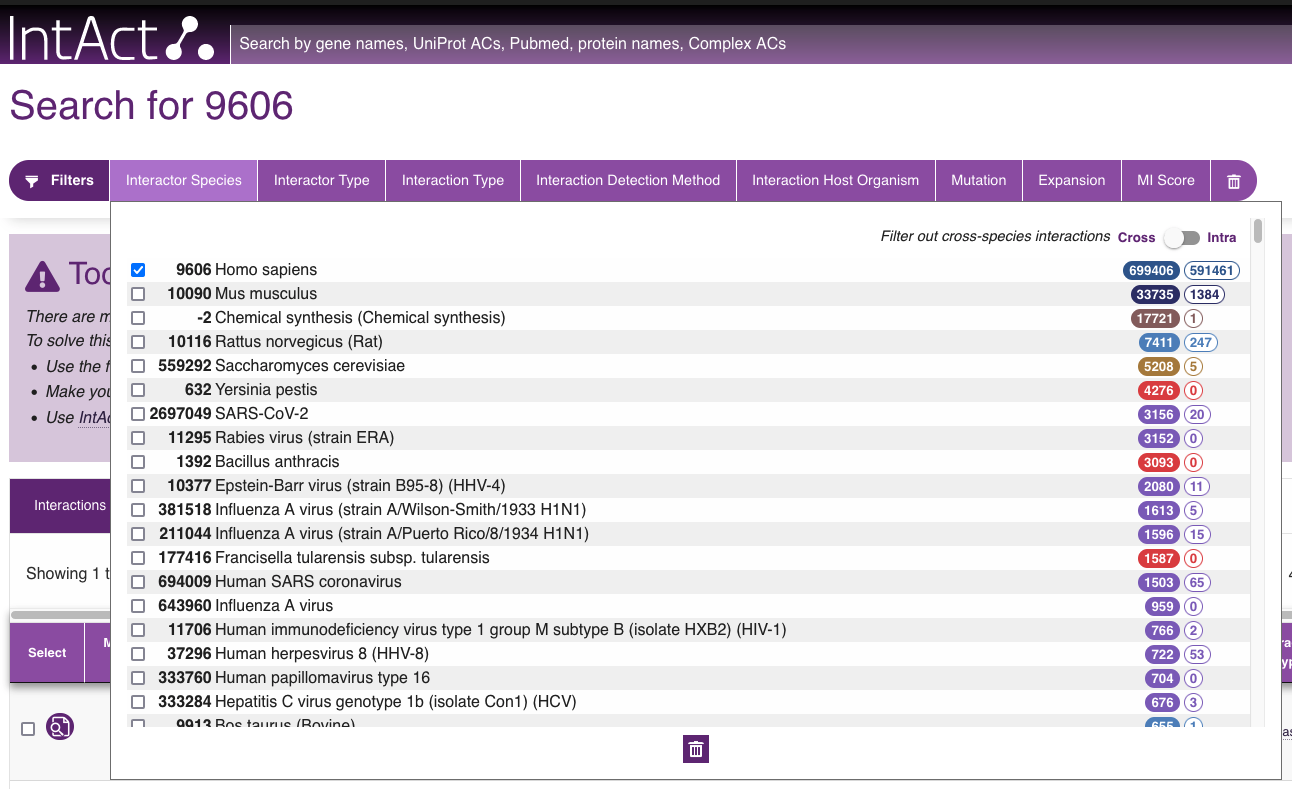
Task: Click the 3152 badge for Rabies virus
Action: point(1159,438)
